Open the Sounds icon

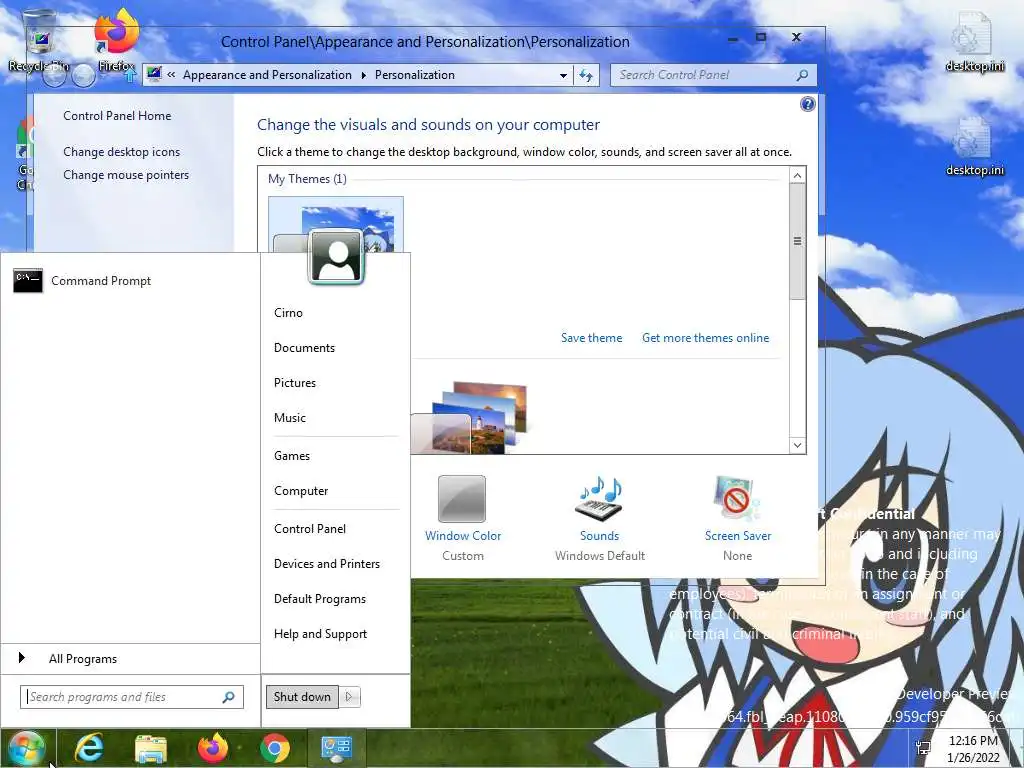(600, 500)
